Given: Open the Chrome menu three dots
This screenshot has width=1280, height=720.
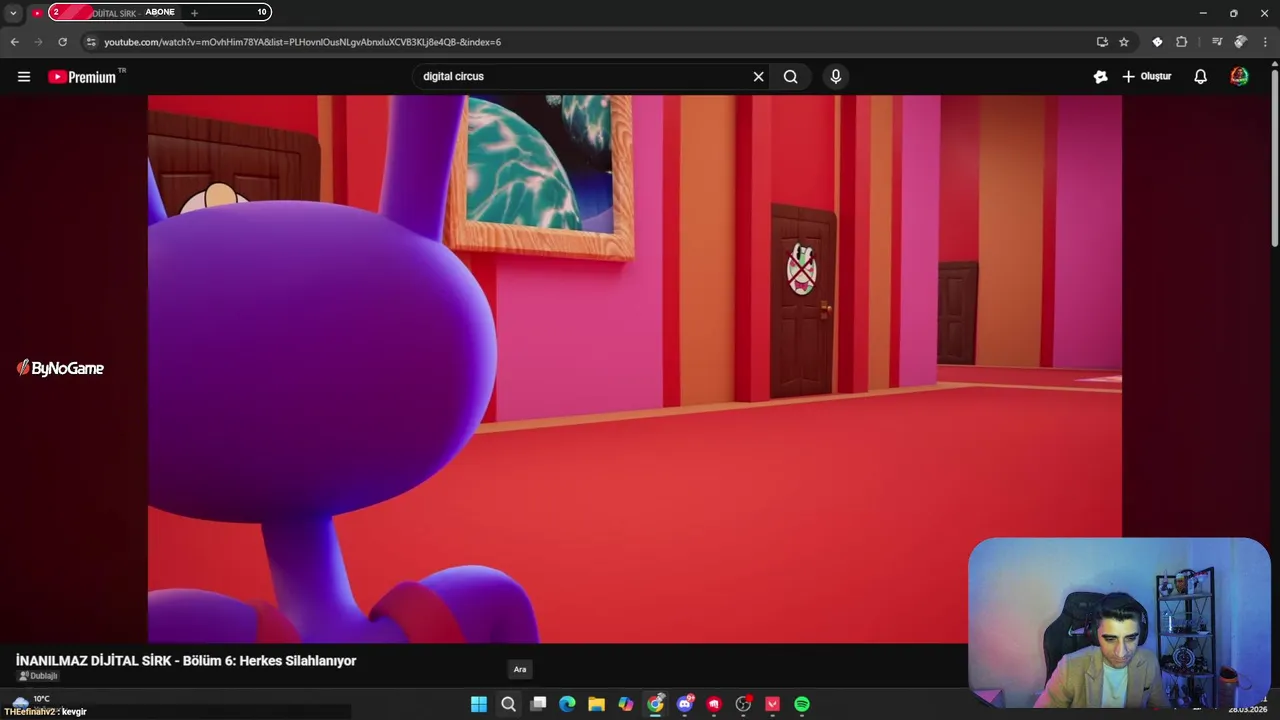Looking at the screenshot, I should click(1266, 42).
